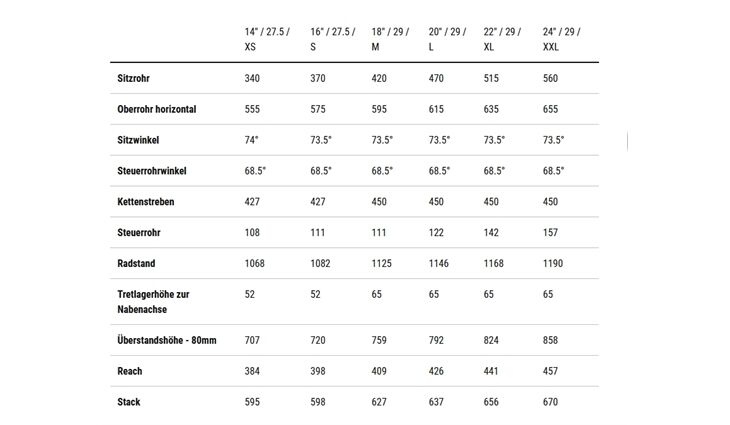730x425 pixels.
Task: Click the Oberrohr horizontal row label
Action: tap(157, 109)
